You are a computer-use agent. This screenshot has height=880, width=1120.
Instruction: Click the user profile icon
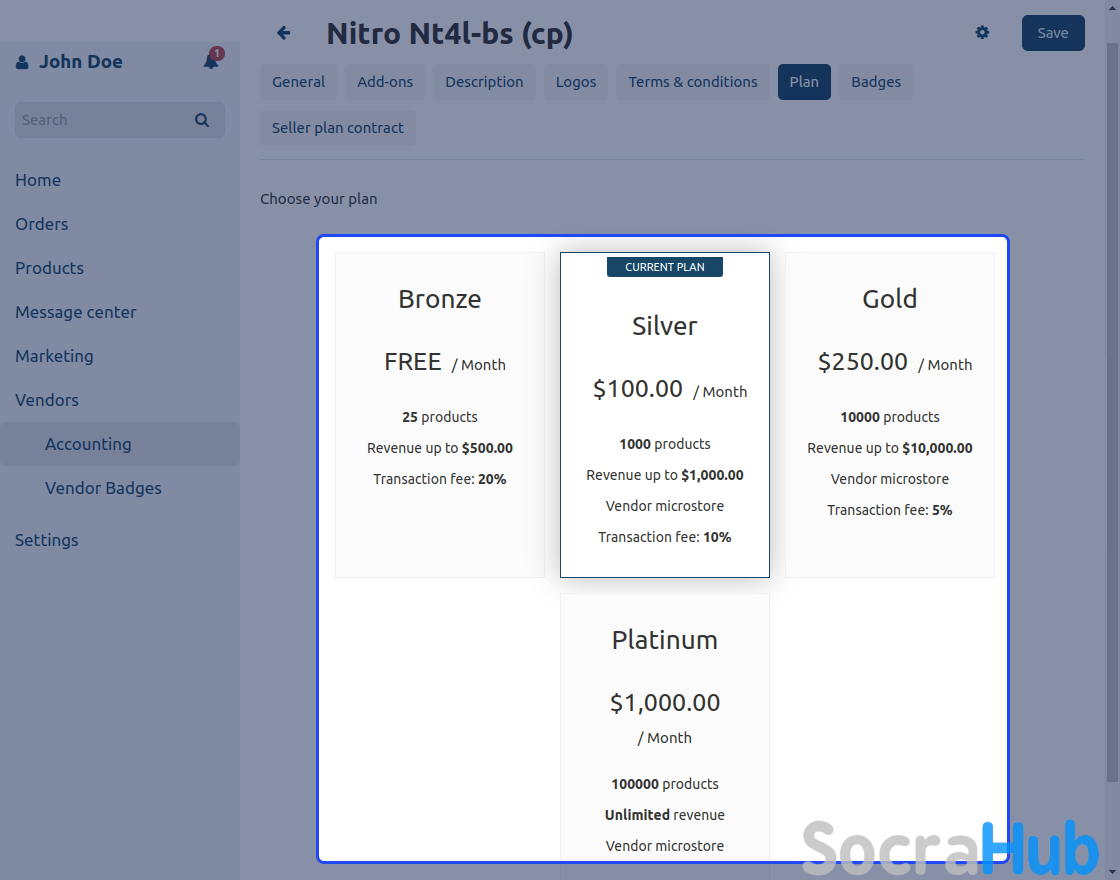pyautogui.click(x=22, y=62)
